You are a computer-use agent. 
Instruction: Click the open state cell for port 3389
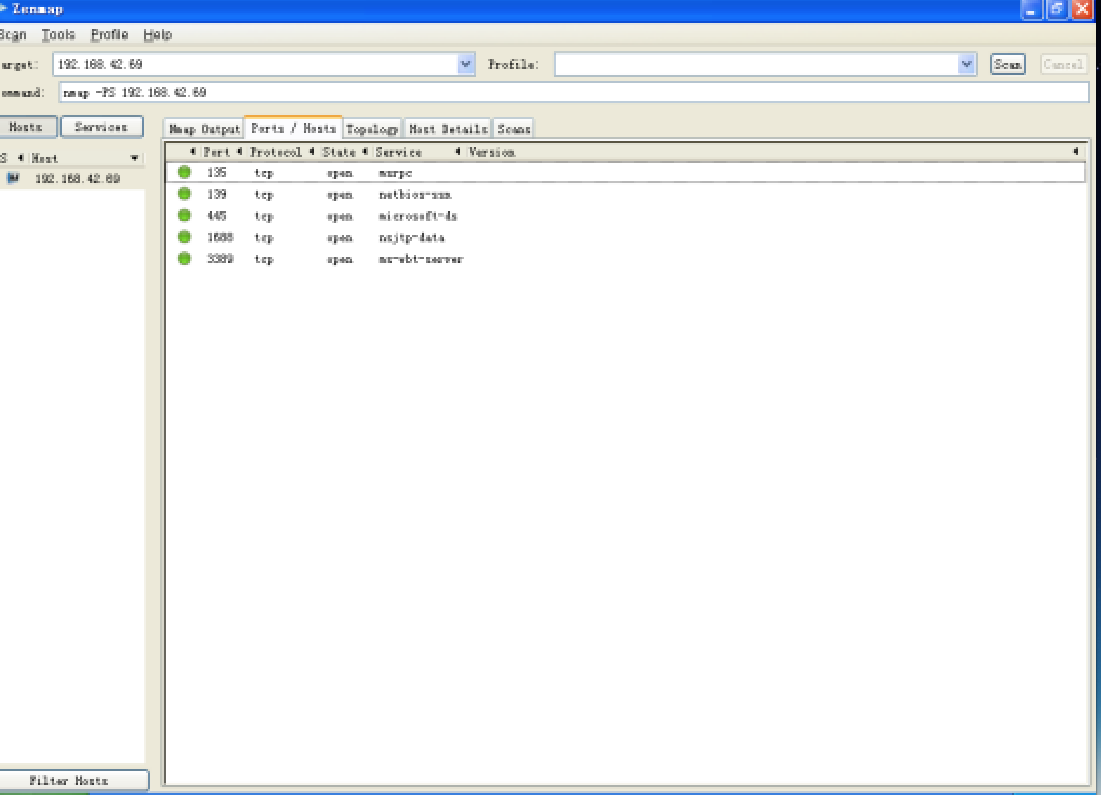(340, 259)
